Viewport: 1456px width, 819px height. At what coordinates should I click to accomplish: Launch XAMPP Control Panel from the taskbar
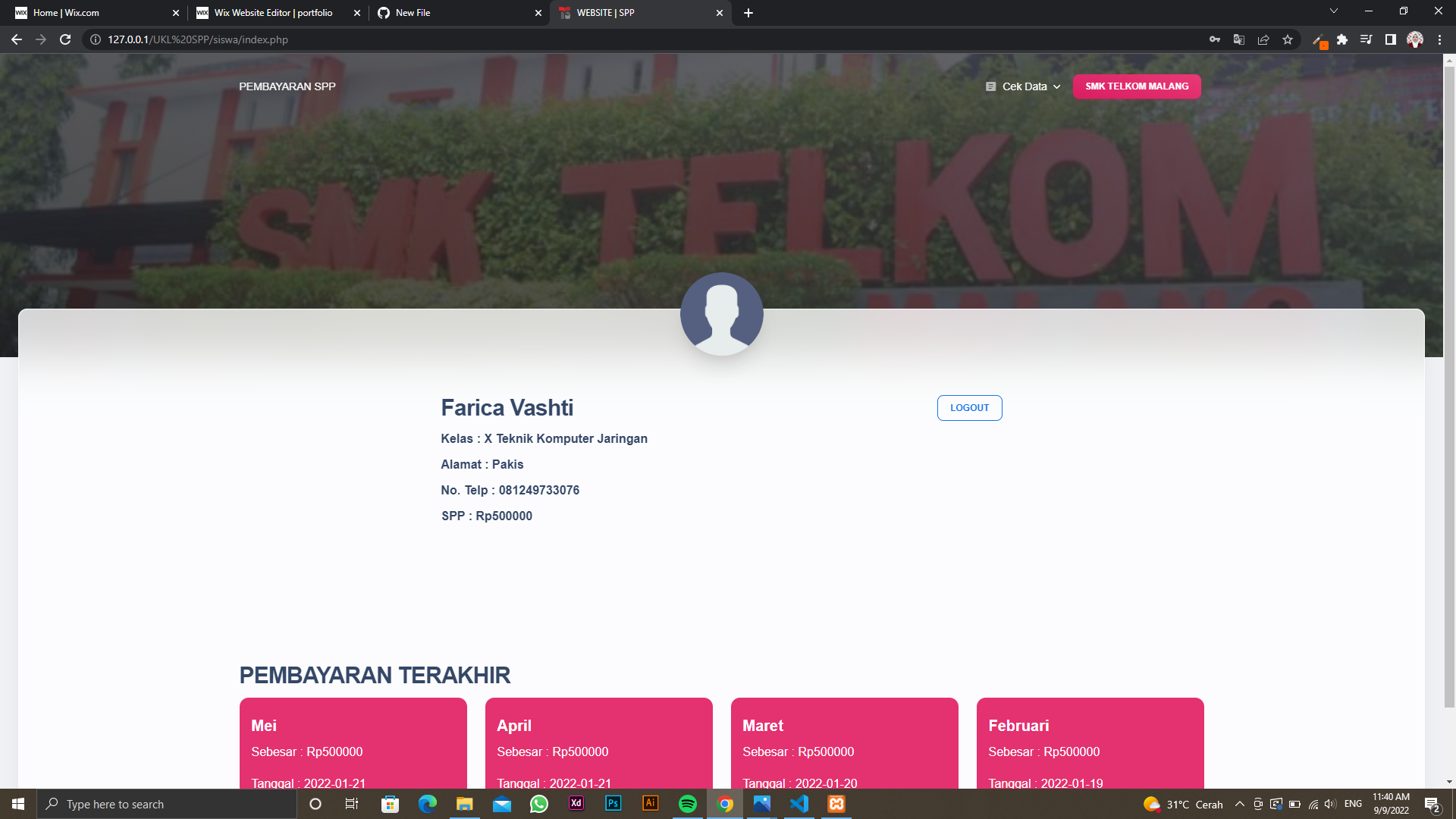[836, 804]
